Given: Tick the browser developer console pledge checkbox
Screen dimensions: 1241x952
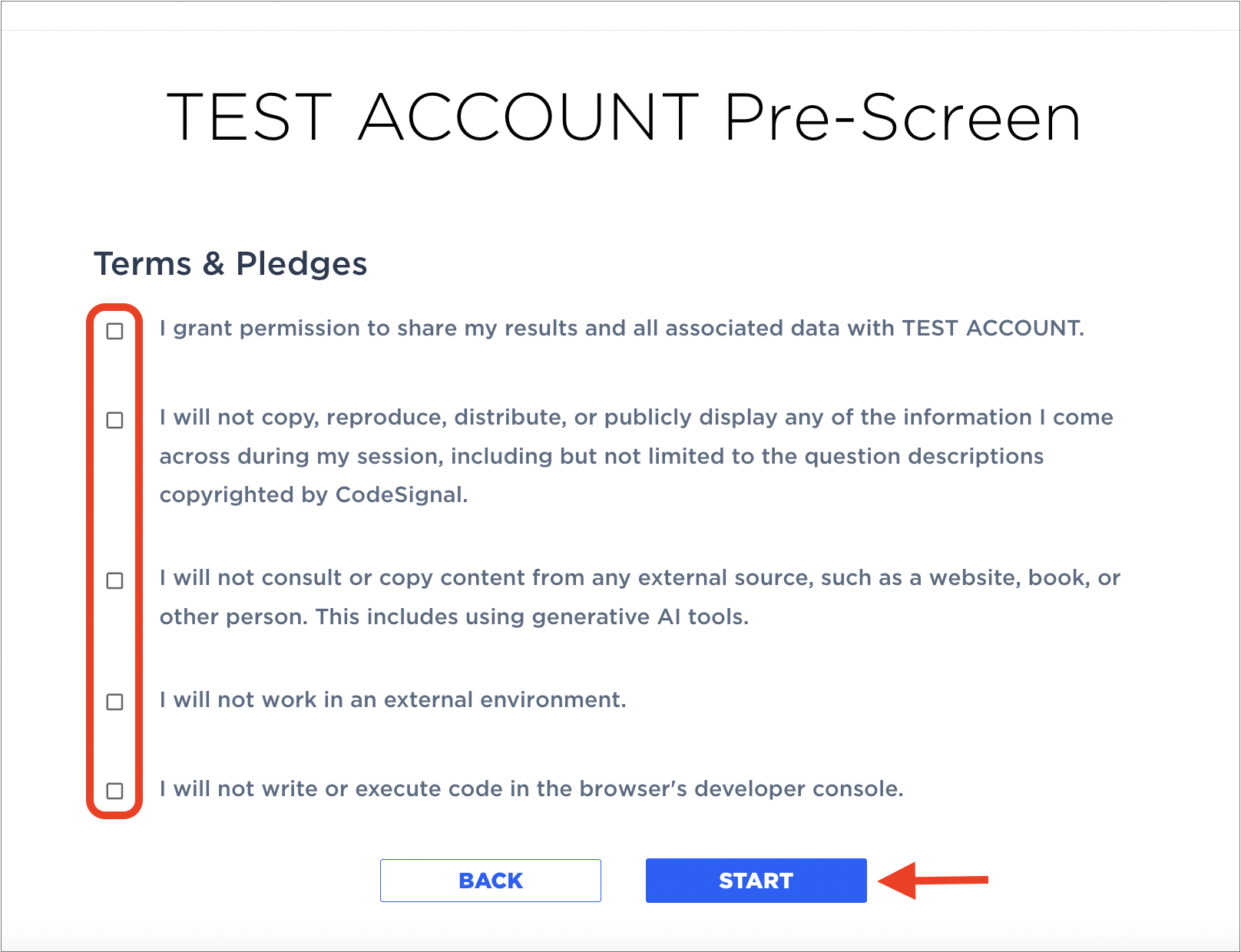Looking at the screenshot, I should coord(114,791).
